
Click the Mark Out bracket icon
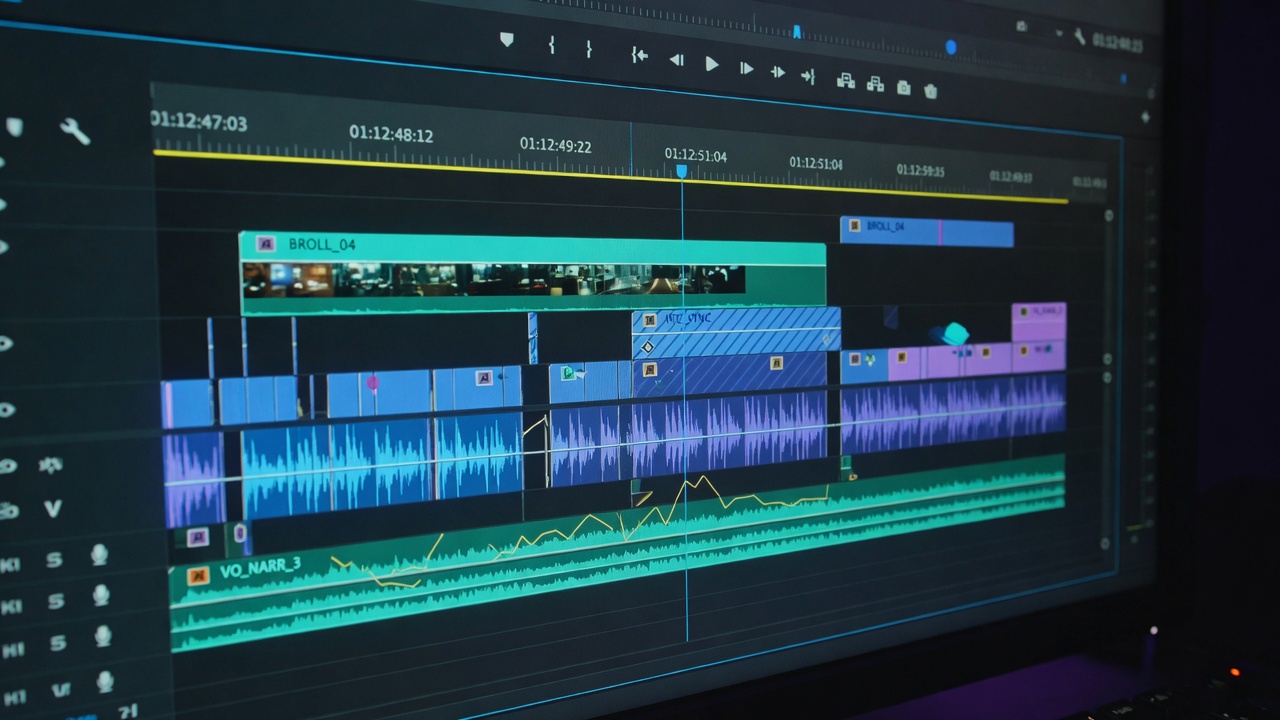[589, 48]
